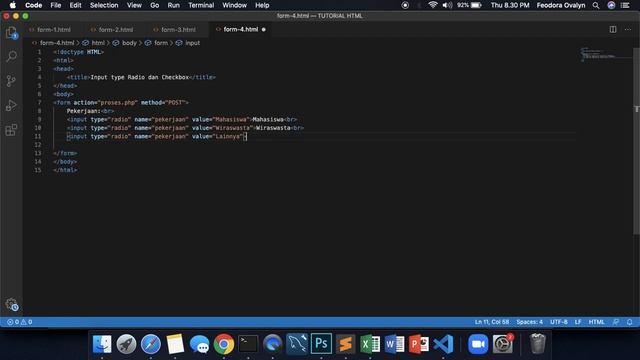This screenshot has height=360, width=640.
Task: Click the "Lainnya" value on line 11
Action: (228, 136)
